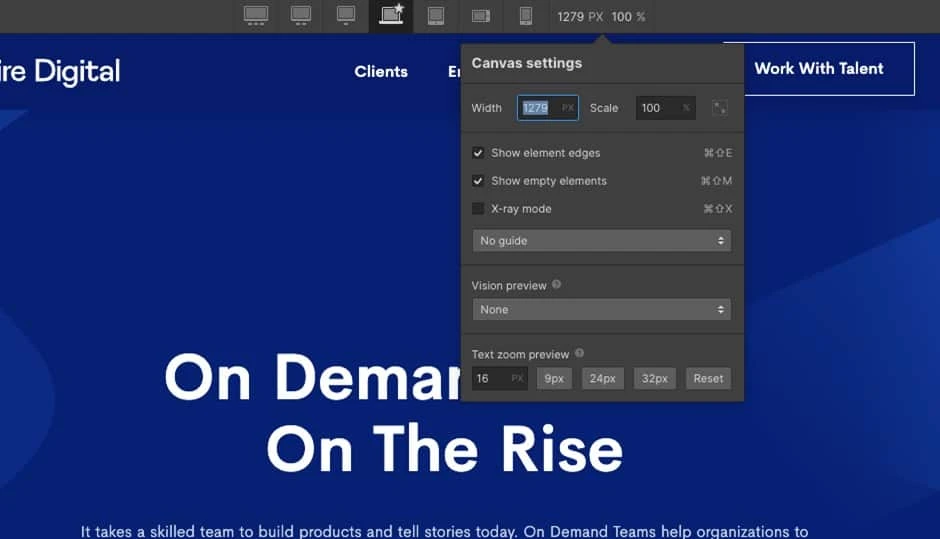Expand the Vision preview None dropdown
Screen dimensions: 940x539
[x=601, y=310]
